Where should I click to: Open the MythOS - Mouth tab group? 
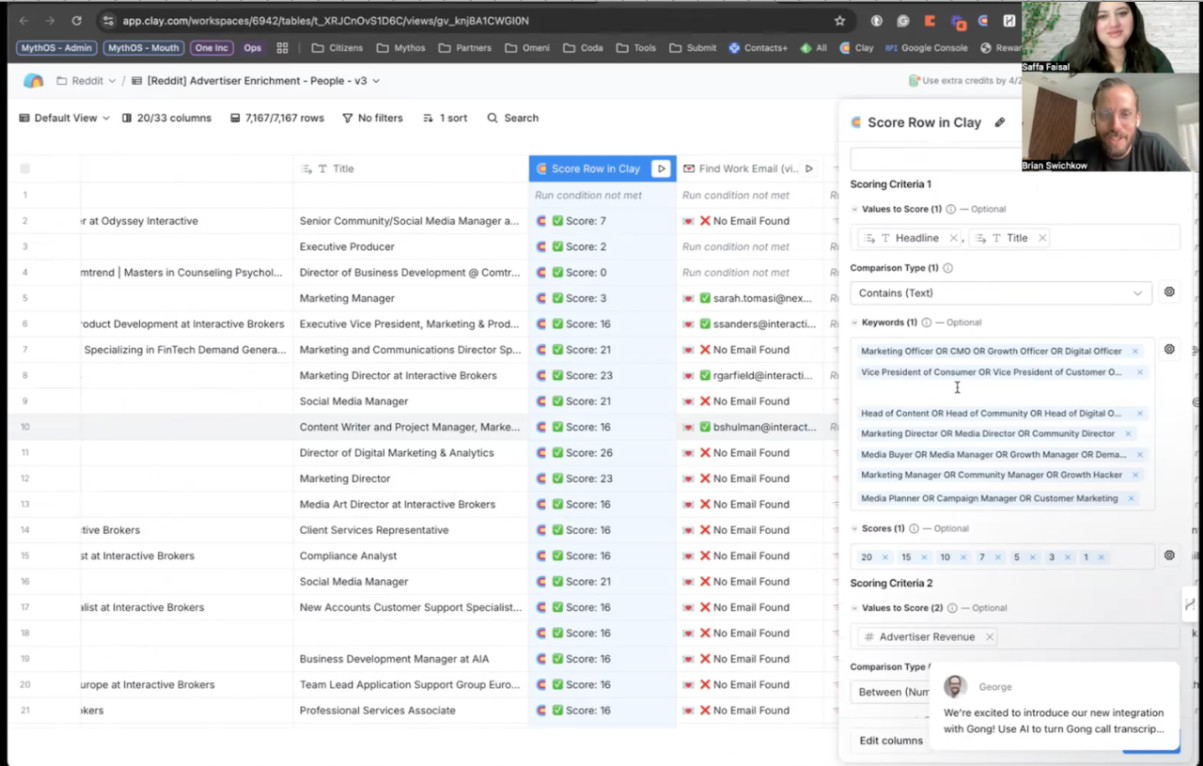point(143,48)
